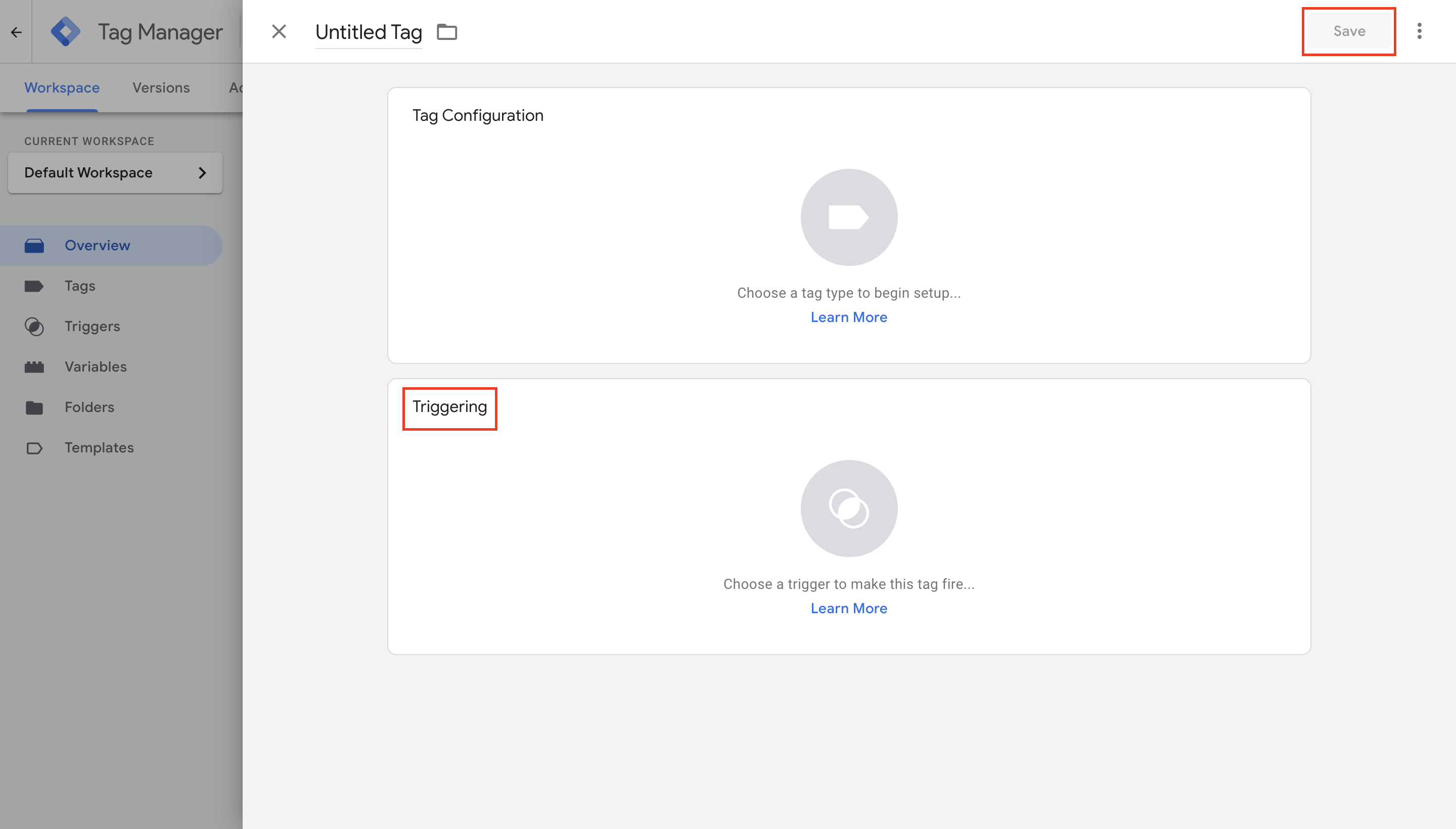Click the tag type placeholder icon

pyautogui.click(x=848, y=217)
